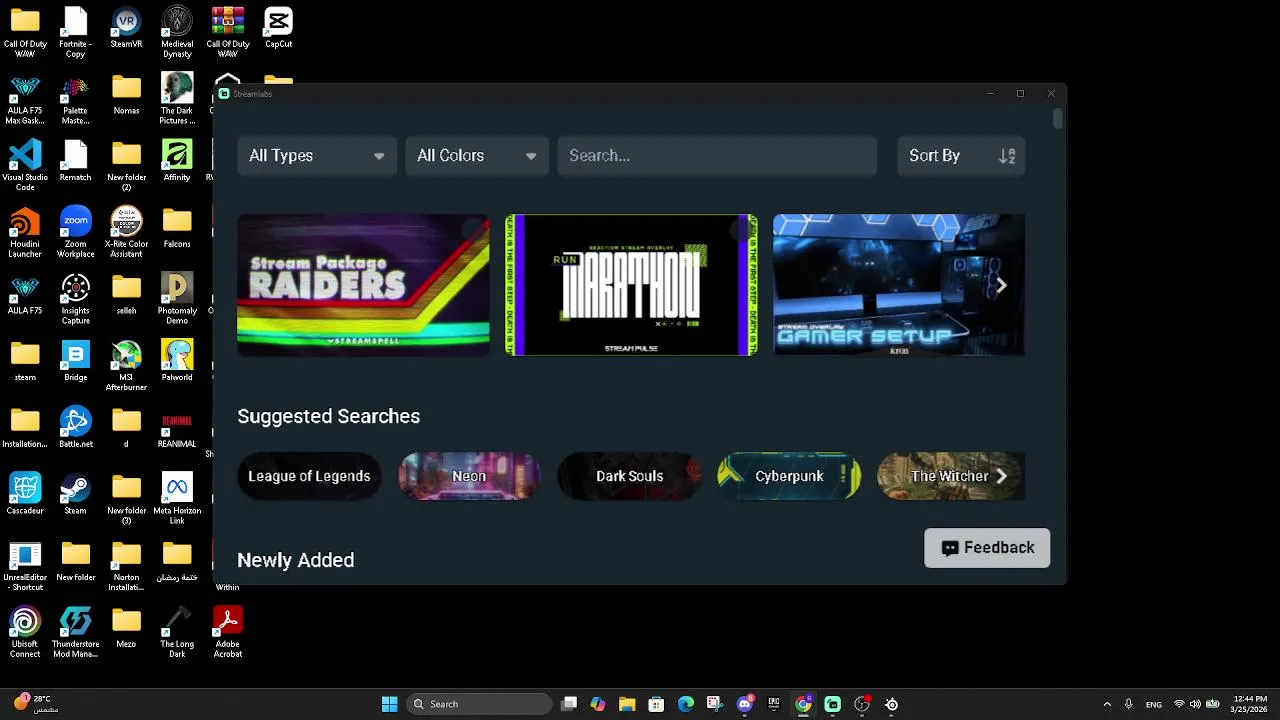Select the UnrealEditor Shortcut icon
Viewport: 1280px width, 720px height.
pyautogui.click(x=25, y=566)
